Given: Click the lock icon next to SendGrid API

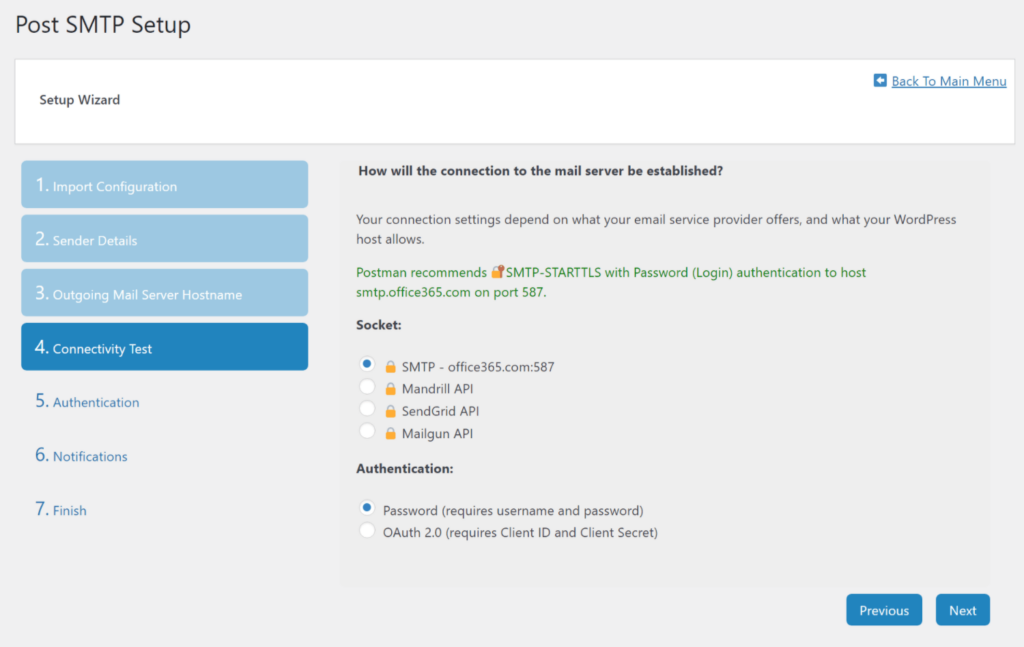Looking at the screenshot, I should click(x=389, y=411).
